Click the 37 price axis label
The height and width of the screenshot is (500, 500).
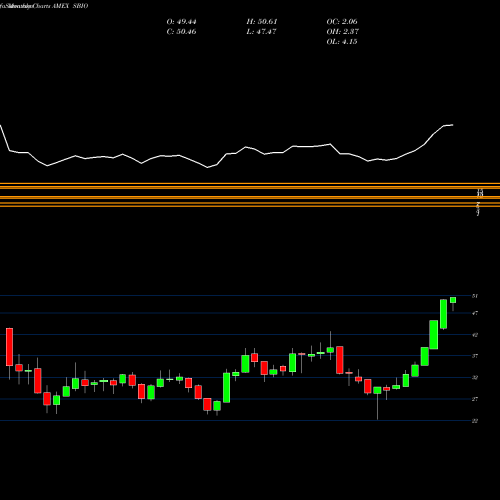point(475,356)
